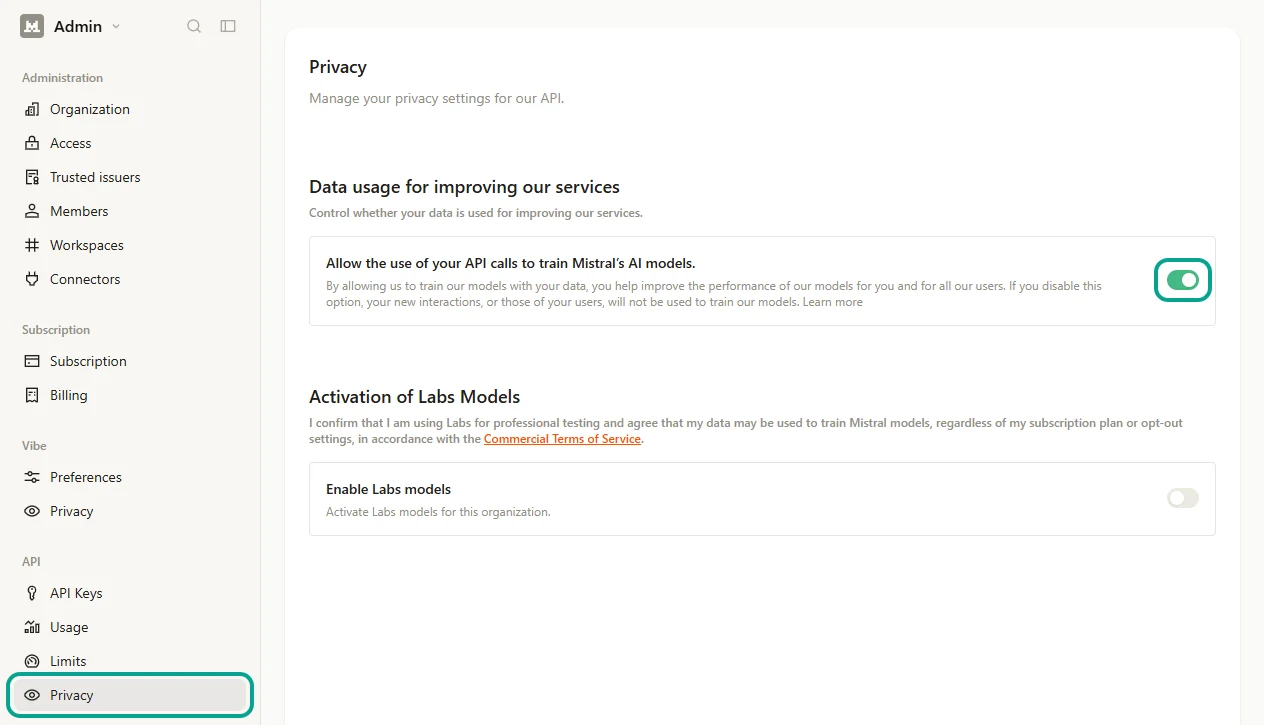Viewport: 1264px width, 725px height.
Task: Enable the Labs models toggle
Action: (1183, 498)
